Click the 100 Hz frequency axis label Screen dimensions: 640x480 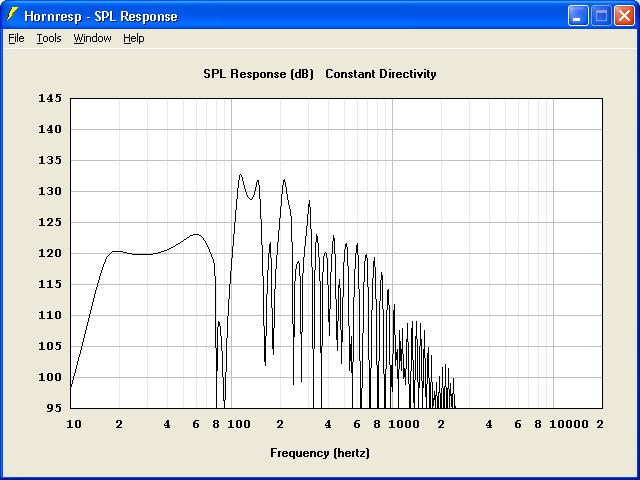tap(239, 424)
